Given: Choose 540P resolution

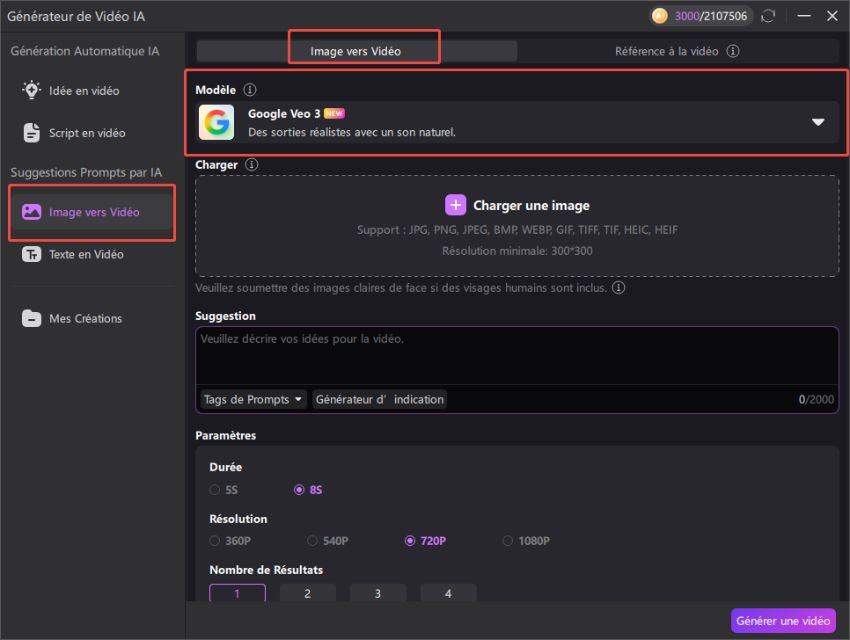Looking at the screenshot, I should tap(327, 541).
